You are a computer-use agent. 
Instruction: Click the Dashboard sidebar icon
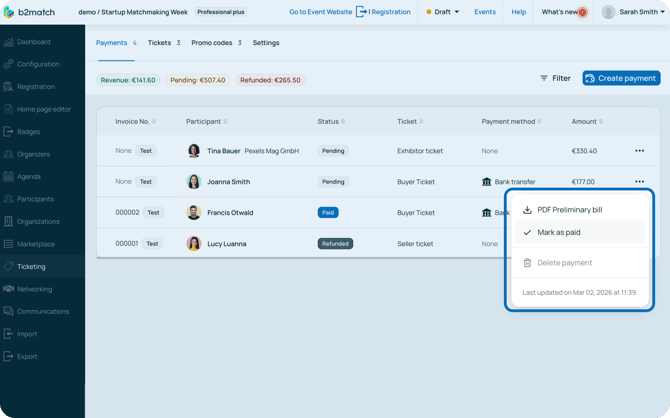pos(9,42)
